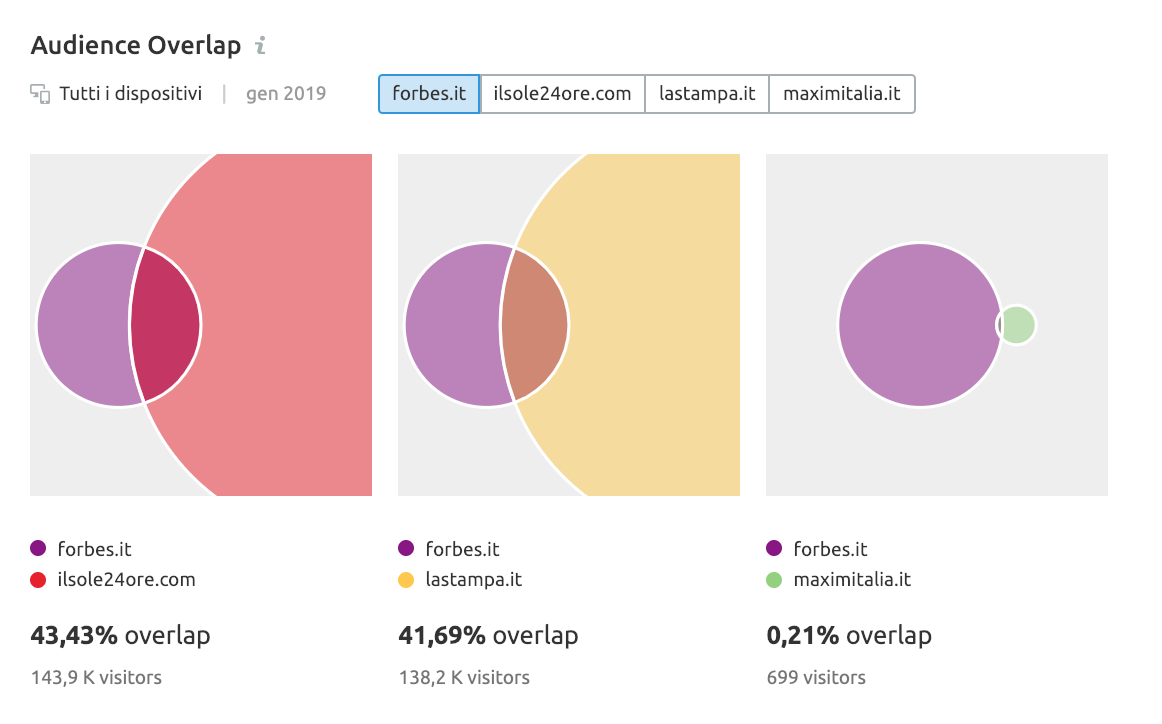Click the purple forbes.it dot above ilsole24ore.com
Screen dimensions: 1162x724
point(38,548)
